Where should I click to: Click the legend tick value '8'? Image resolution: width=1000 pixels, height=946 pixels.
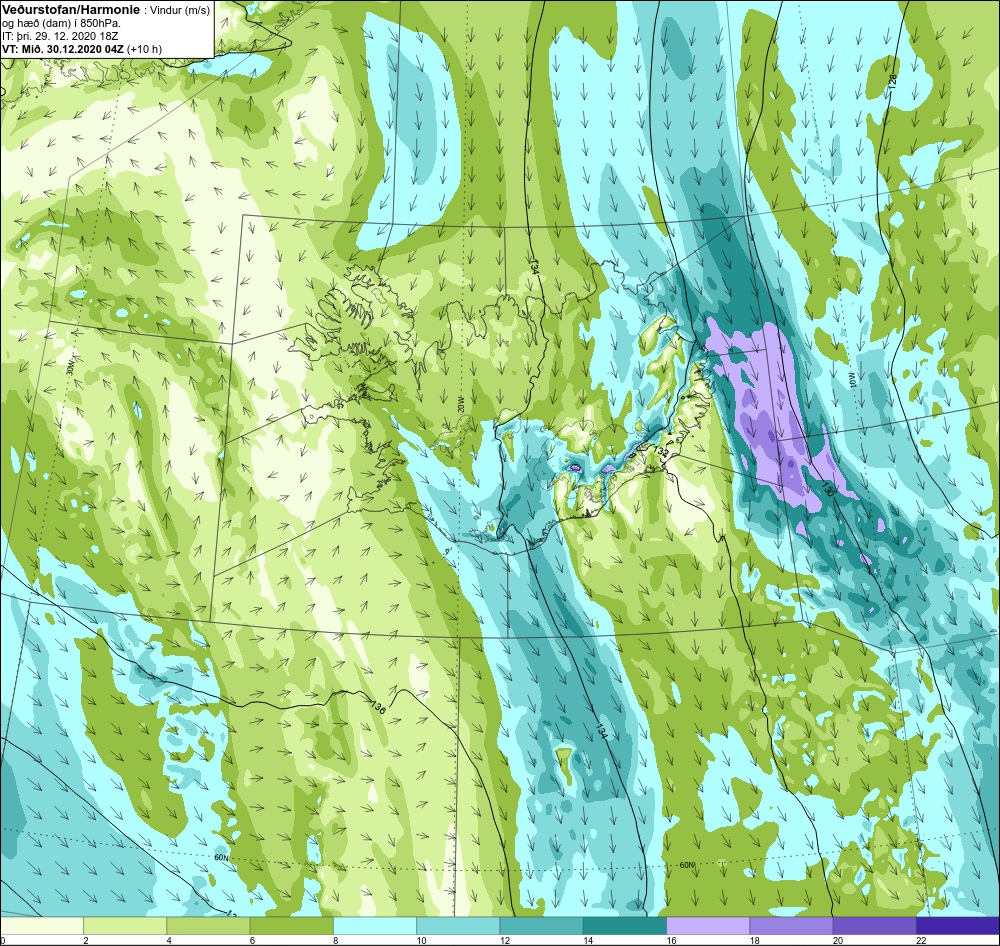(336, 940)
